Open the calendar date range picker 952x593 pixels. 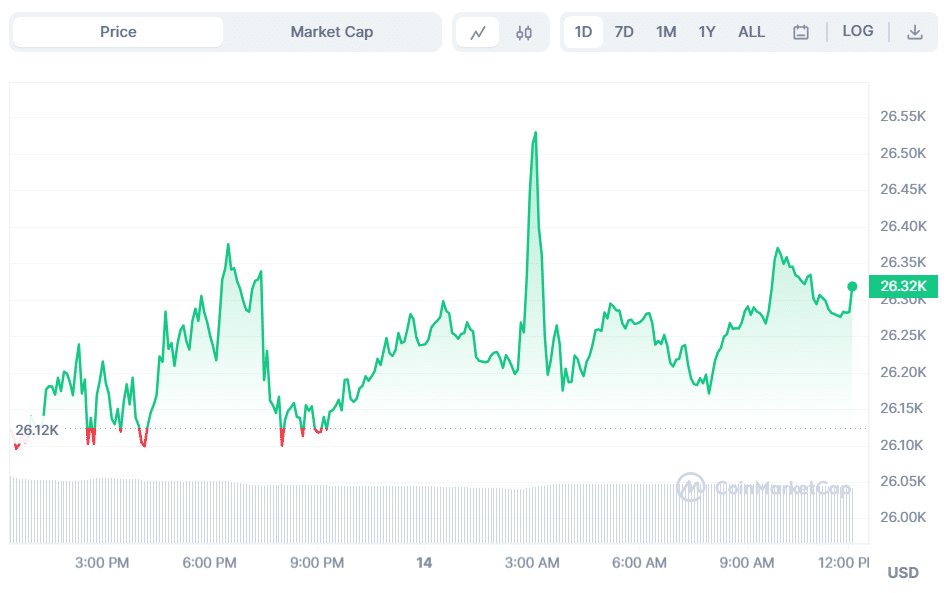pyautogui.click(x=800, y=32)
